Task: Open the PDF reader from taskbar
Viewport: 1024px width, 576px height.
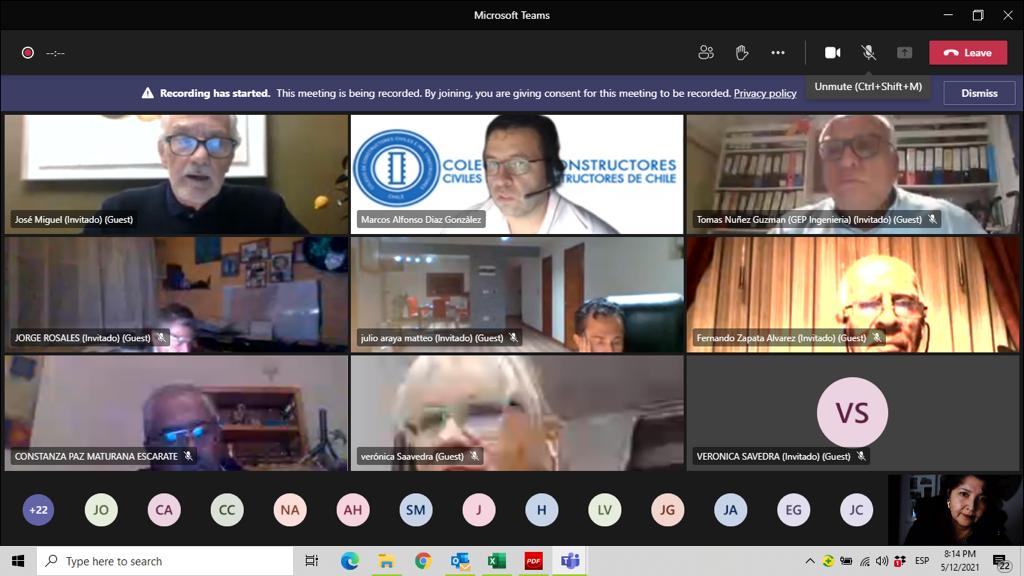Action: click(534, 561)
